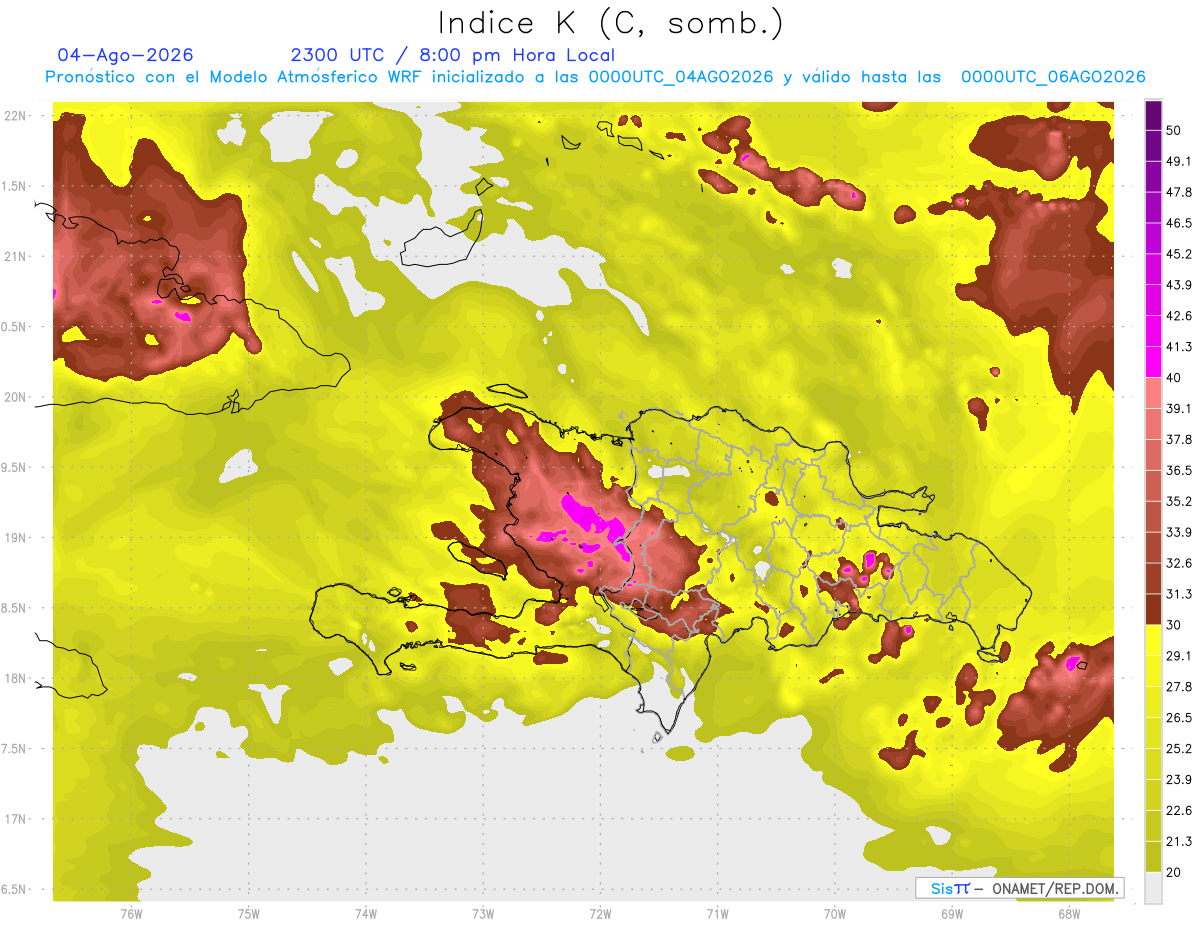This screenshot has height=927, width=1200.
Task: Click the "68W" longitude label
Action: [x=1069, y=913]
